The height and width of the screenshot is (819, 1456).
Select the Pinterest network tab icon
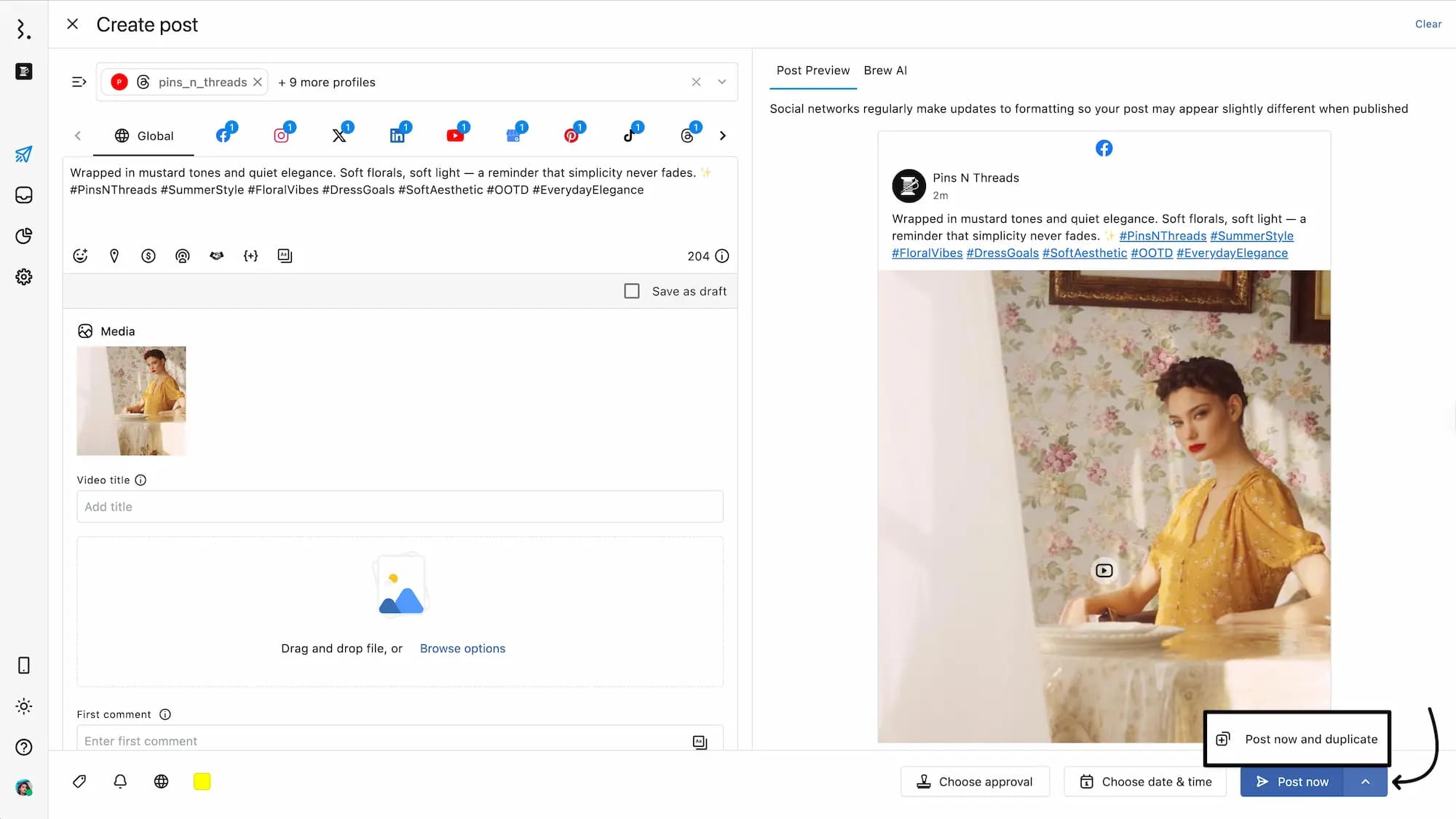(x=571, y=135)
